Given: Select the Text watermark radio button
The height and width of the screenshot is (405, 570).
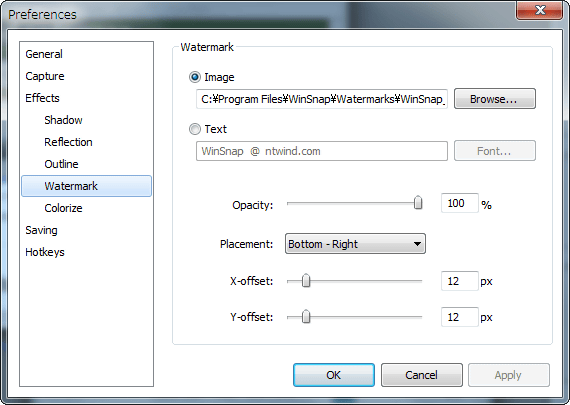Looking at the screenshot, I should click(195, 129).
